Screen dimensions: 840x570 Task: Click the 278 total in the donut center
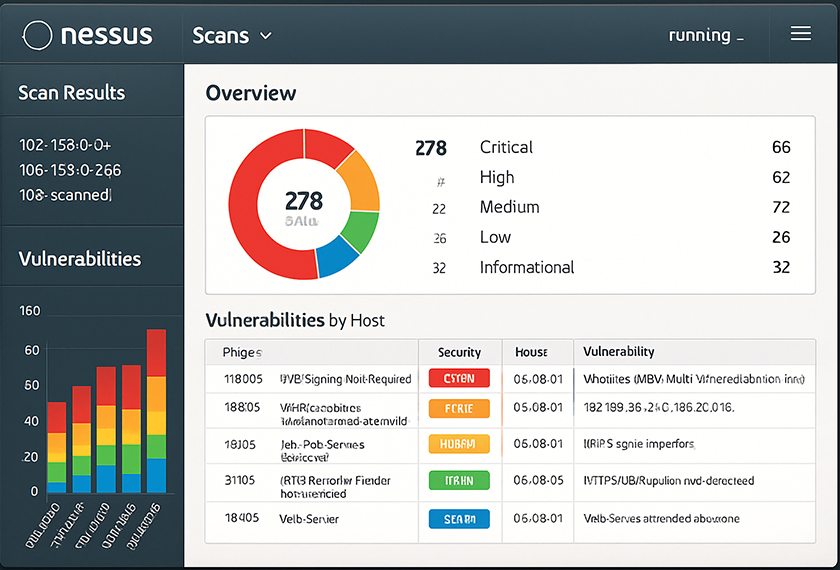pos(304,201)
